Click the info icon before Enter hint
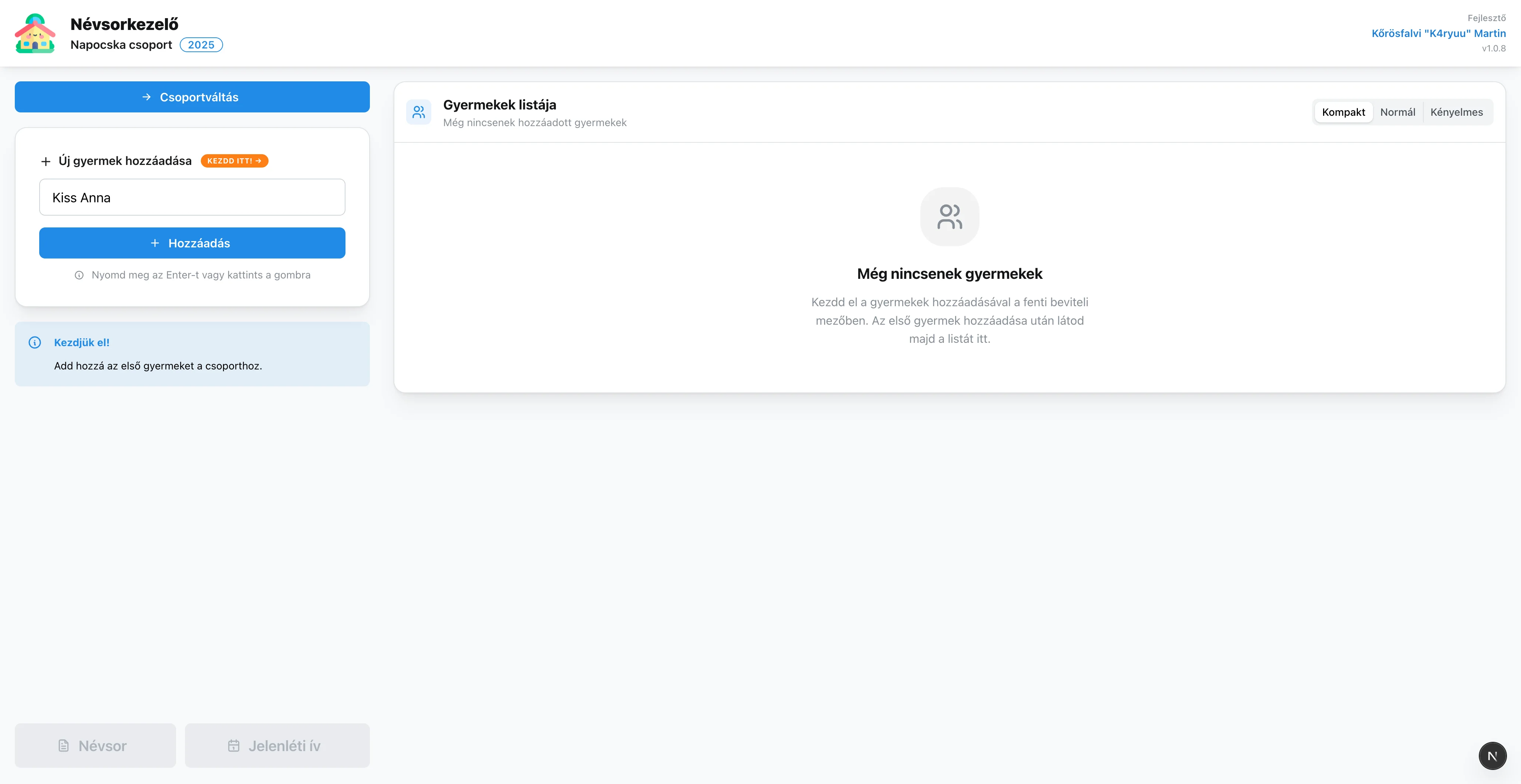This screenshot has width=1521, height=784. pos(79,275)
